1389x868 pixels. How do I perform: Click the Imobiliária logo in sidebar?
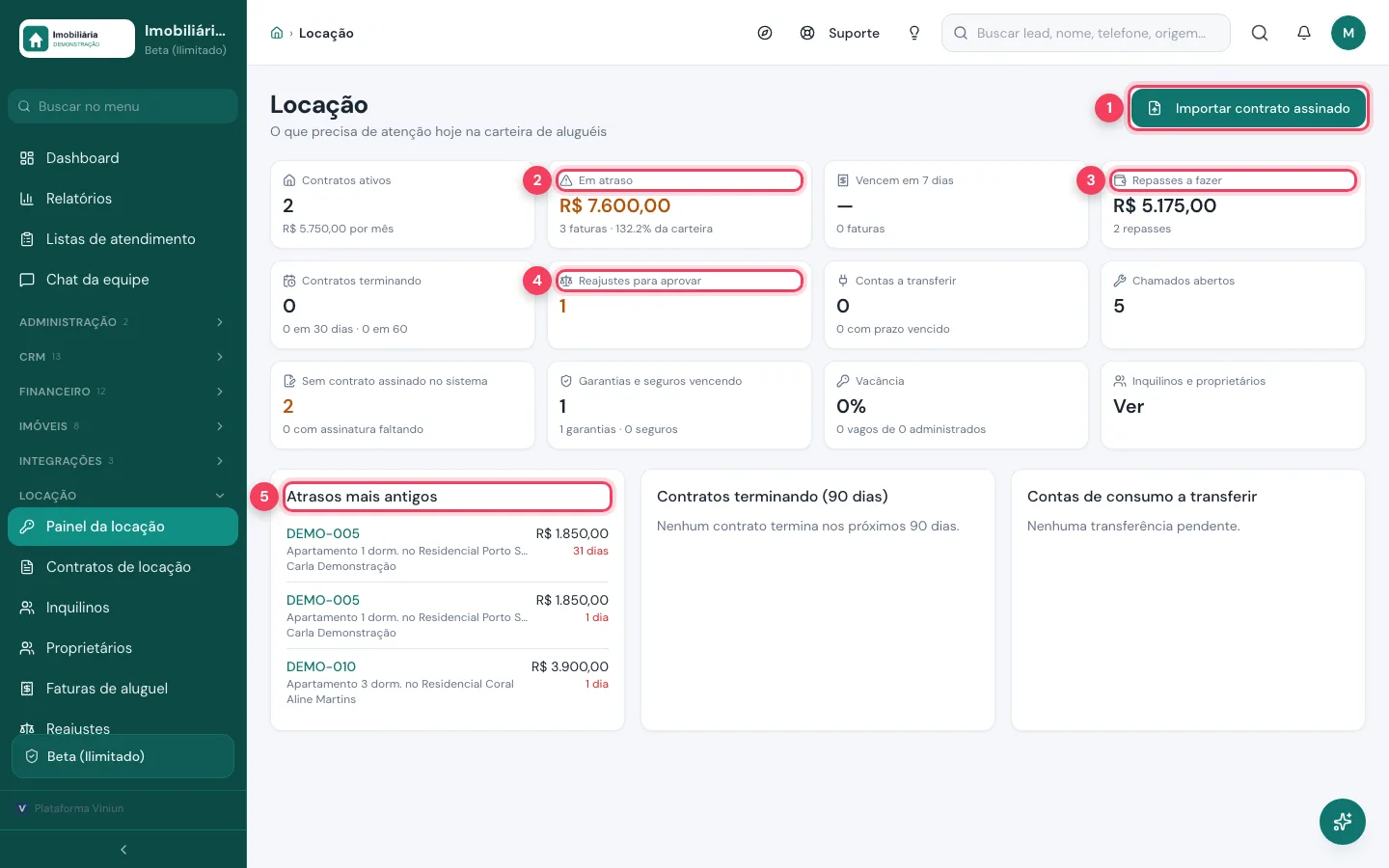(x=77, y=39)
